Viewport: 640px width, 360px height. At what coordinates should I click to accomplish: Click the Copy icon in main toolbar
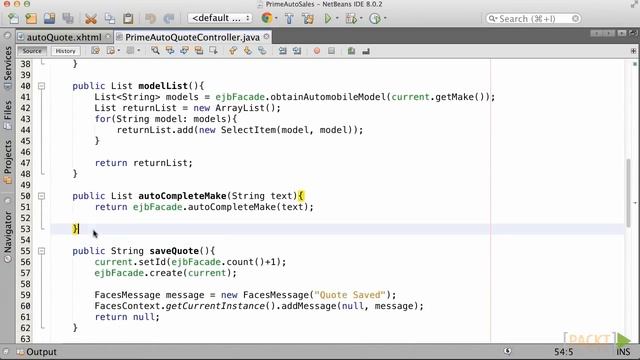(109, 18)
